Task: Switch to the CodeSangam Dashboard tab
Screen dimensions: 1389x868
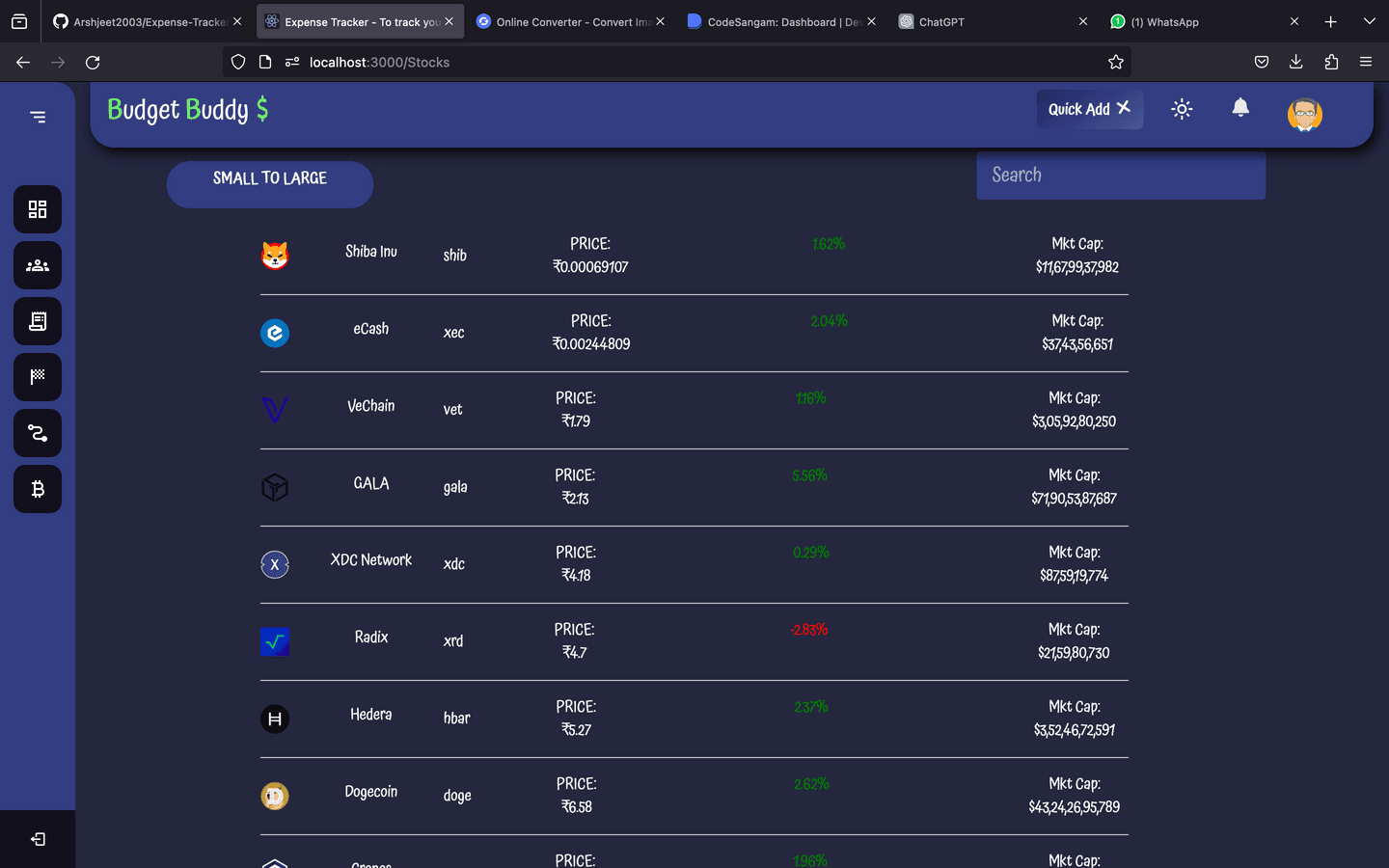Action: [781, 21]
